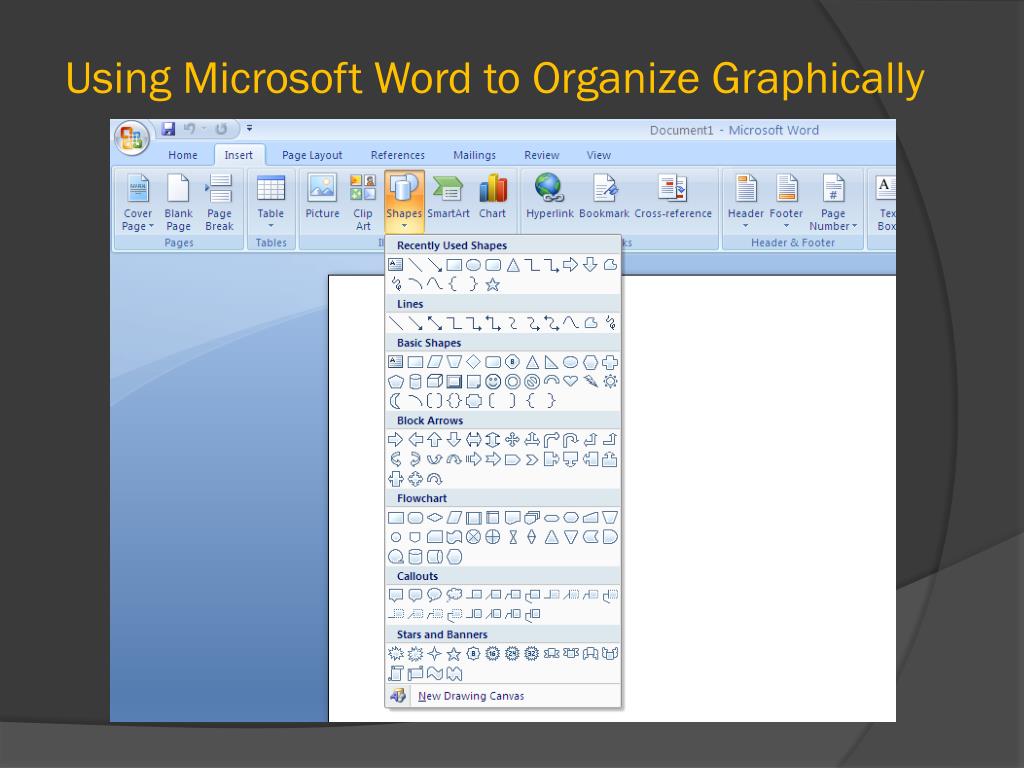The width and height of the screenshot is (1024, 768).
Task: Pick the Rectangular Callout shape
Action: [395, 595]
